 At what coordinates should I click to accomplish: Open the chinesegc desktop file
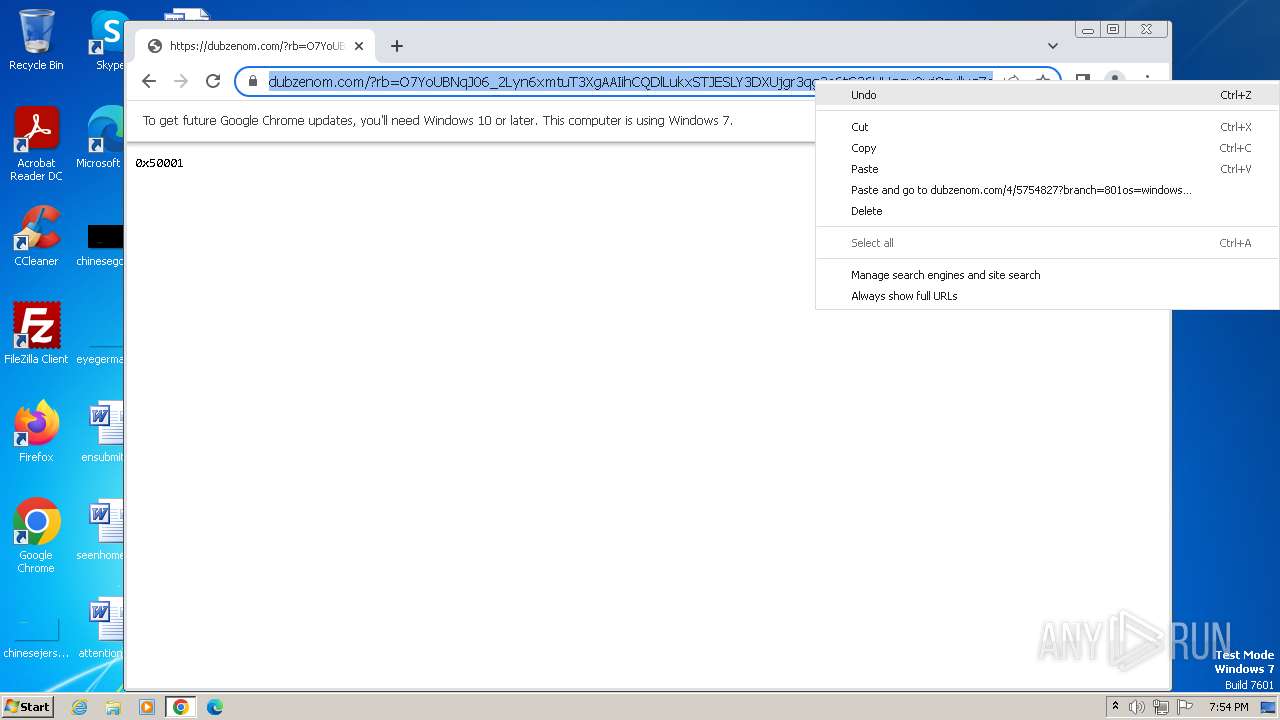100,245
